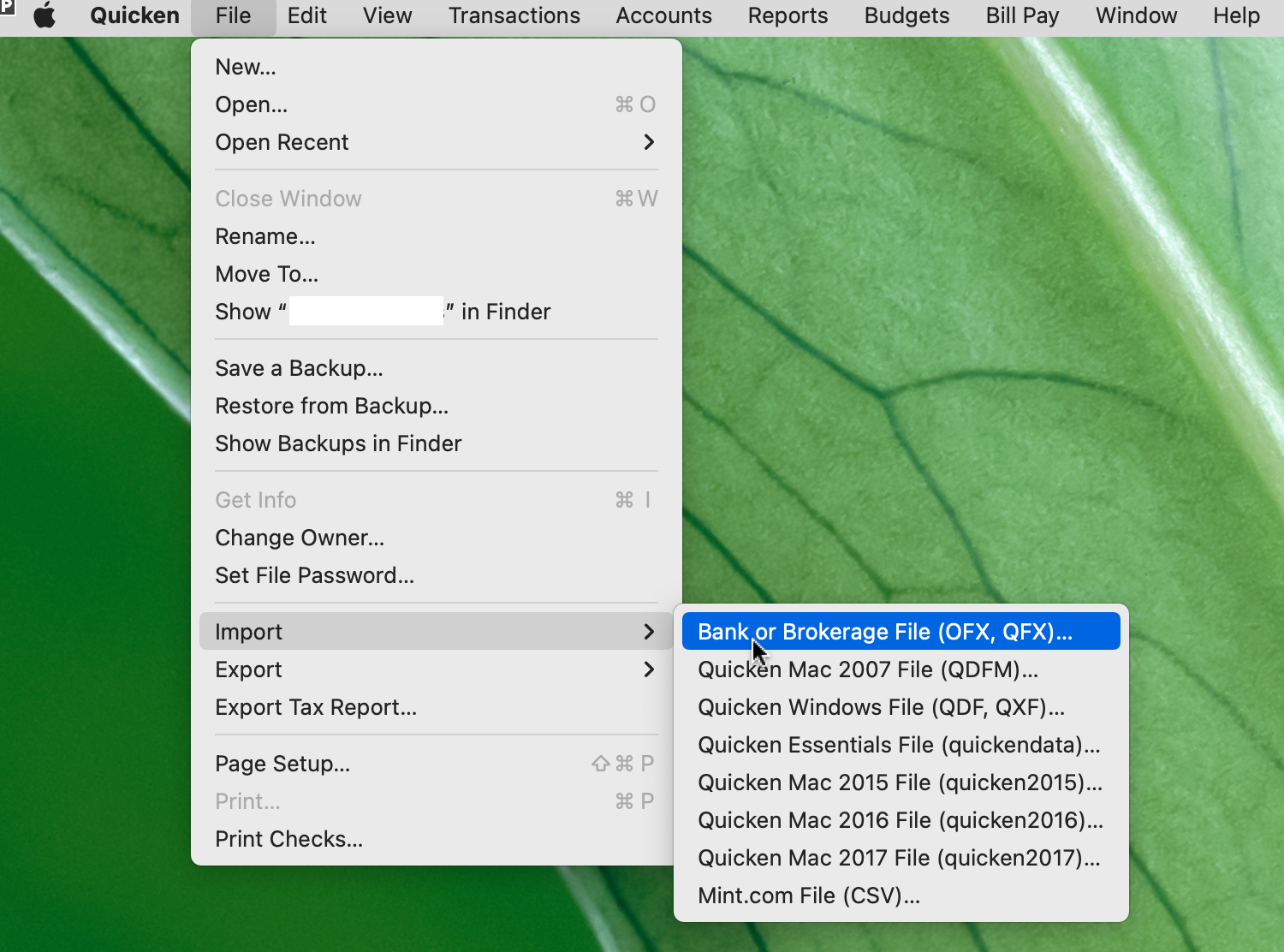Choose Save a Backup

click(299, 368)
